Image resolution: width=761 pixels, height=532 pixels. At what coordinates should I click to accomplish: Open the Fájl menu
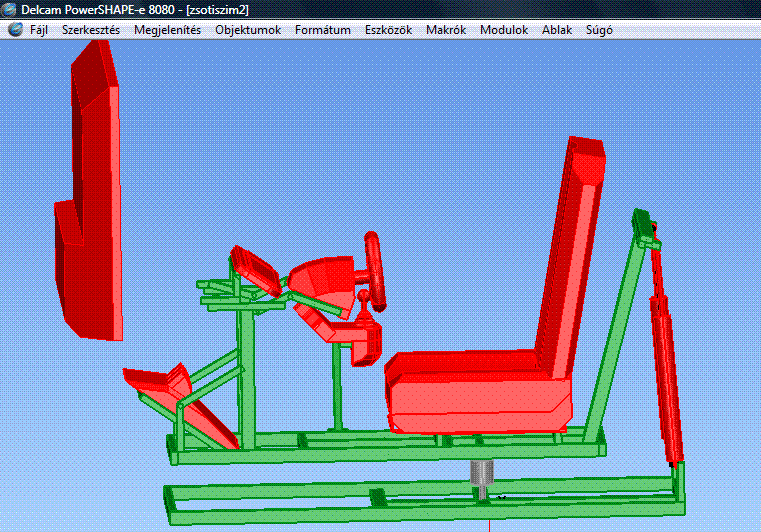tap(39, 30)
